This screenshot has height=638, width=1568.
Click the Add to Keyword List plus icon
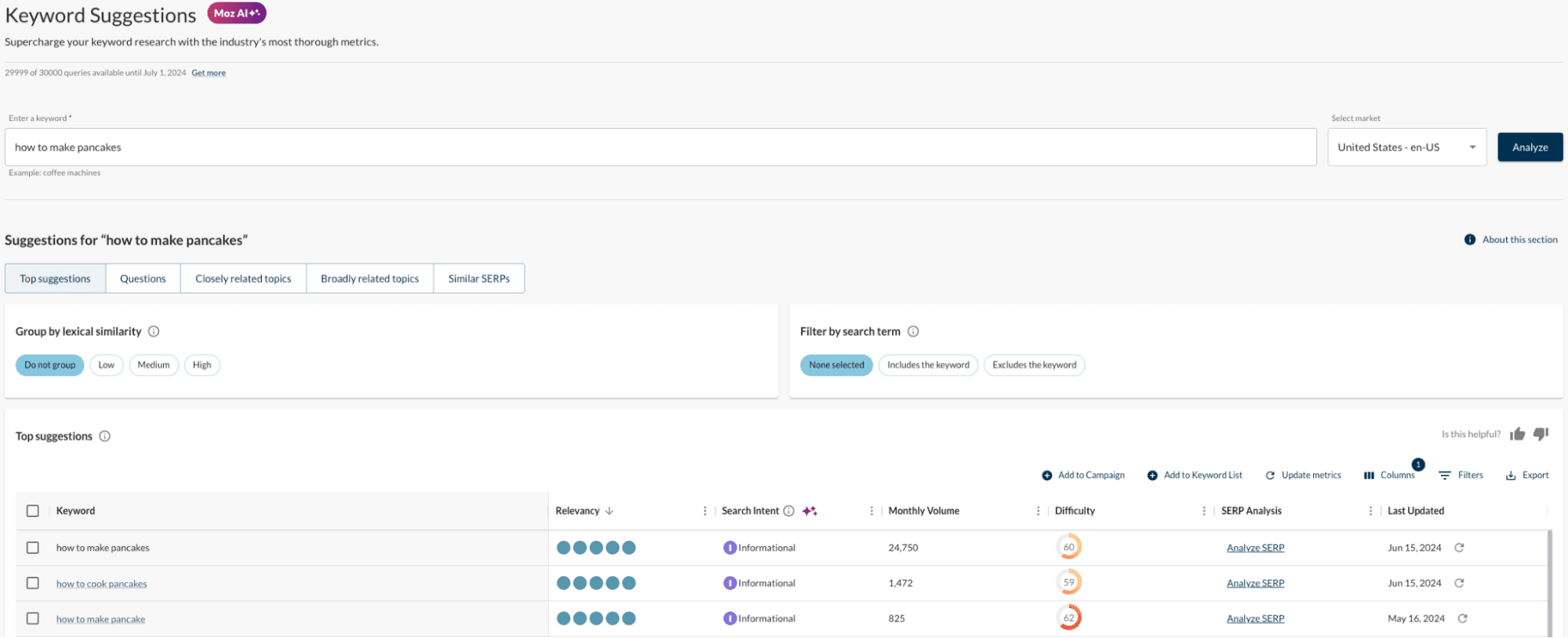point(1152,476)
